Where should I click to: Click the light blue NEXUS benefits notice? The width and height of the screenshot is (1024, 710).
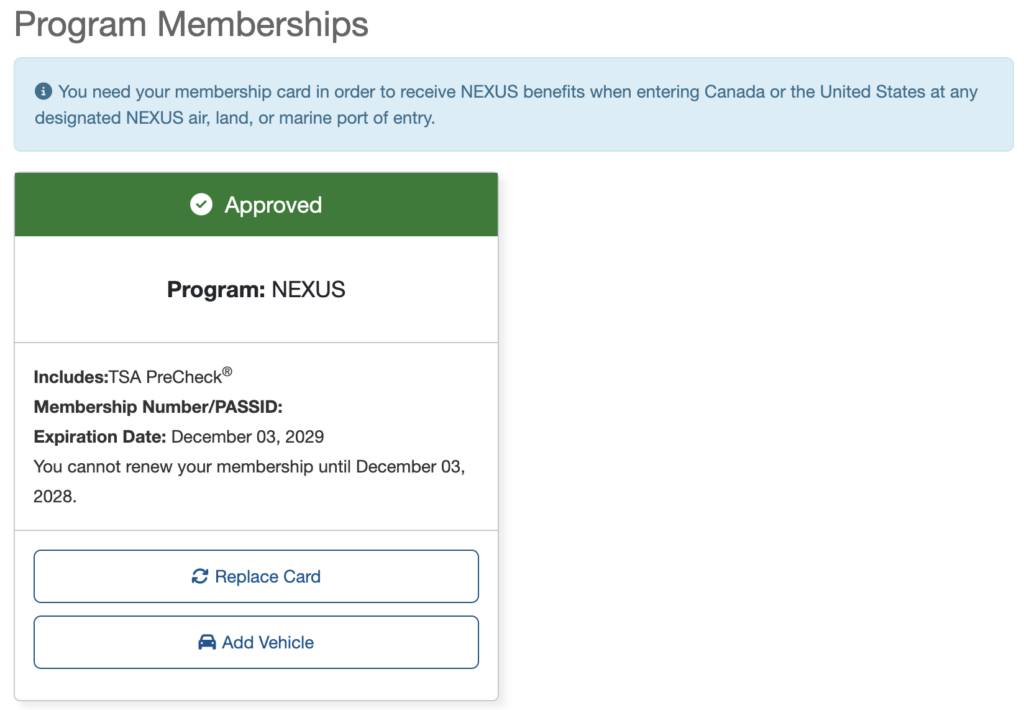512,104
